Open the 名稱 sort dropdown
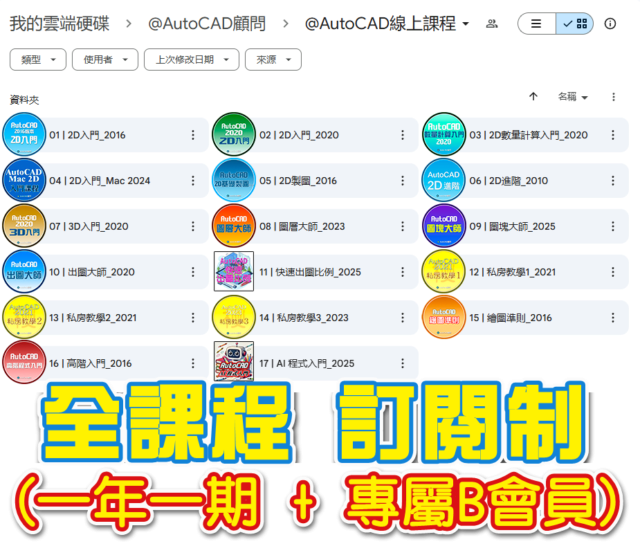640x546 pixels. [573, 97]
